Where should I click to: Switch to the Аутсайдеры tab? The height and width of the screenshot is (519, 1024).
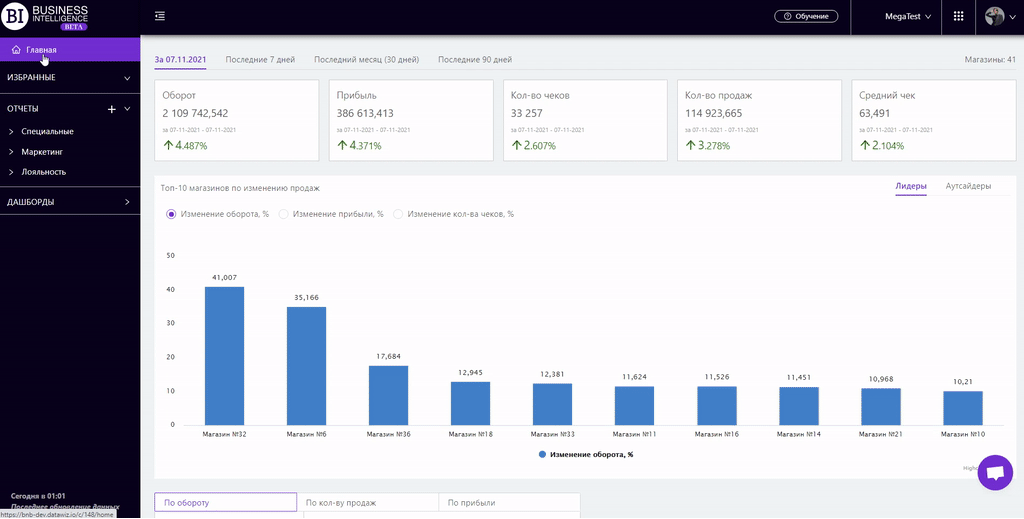[968, 186]
